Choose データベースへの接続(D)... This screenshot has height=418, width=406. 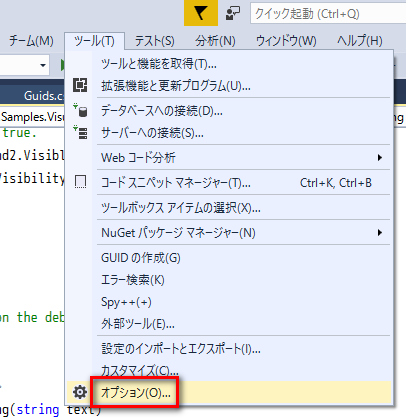(x=228, y=110)
